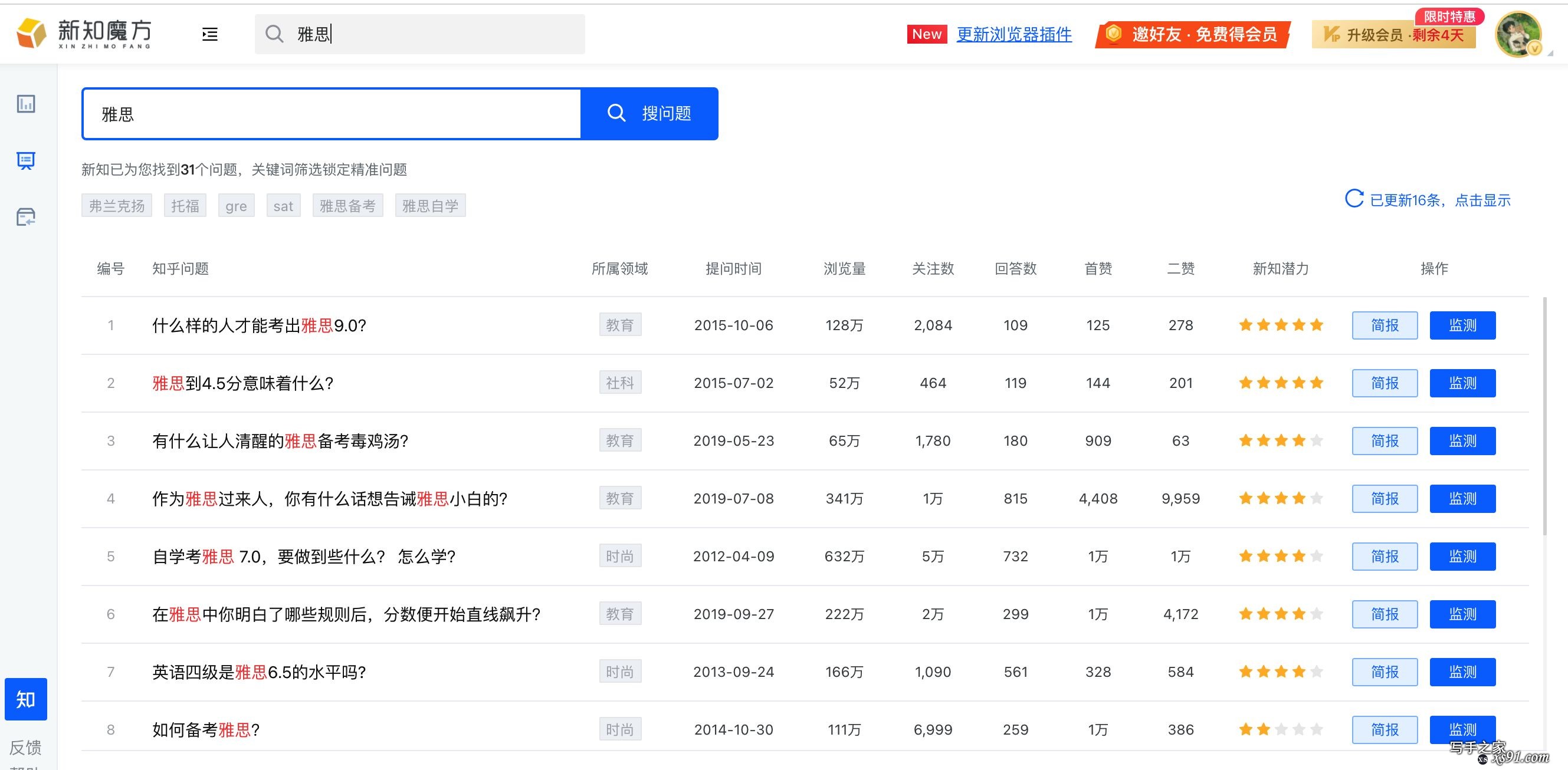Click 简报 for the 雅思到4.5分 row
Viewport: 1568px width, 770px height.
(1385, 383)
